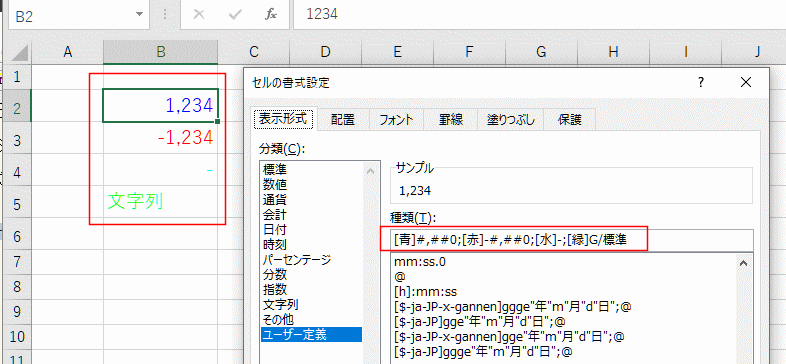Select row 7 header
The height and width of the screenshot is (364, 786).
click(18, 262)
